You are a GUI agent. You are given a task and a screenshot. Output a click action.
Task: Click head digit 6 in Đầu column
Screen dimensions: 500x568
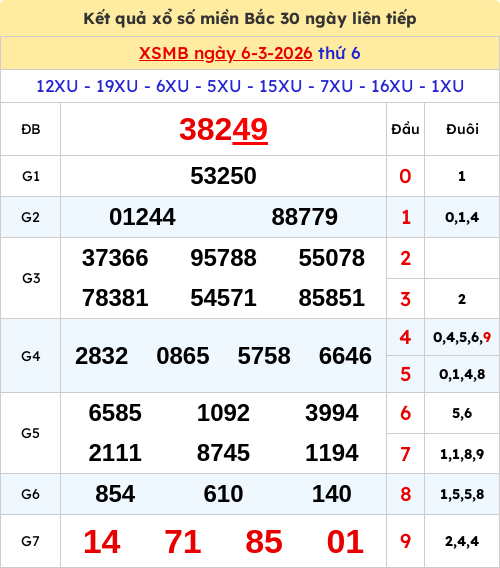click(405, 413)
